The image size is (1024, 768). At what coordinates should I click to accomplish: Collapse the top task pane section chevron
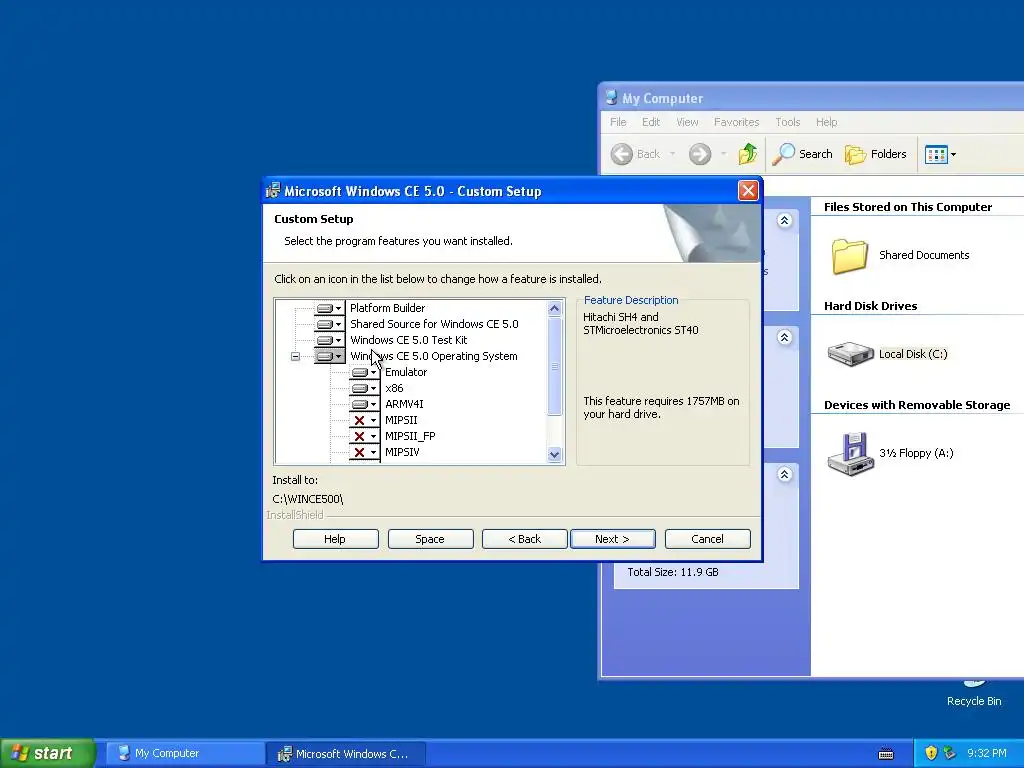pos(784,221)
